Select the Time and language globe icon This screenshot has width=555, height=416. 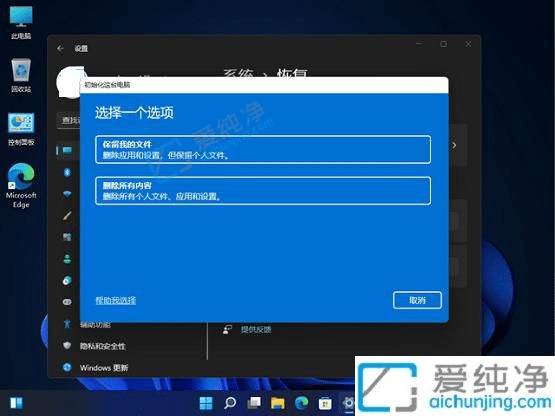(67, 280)
